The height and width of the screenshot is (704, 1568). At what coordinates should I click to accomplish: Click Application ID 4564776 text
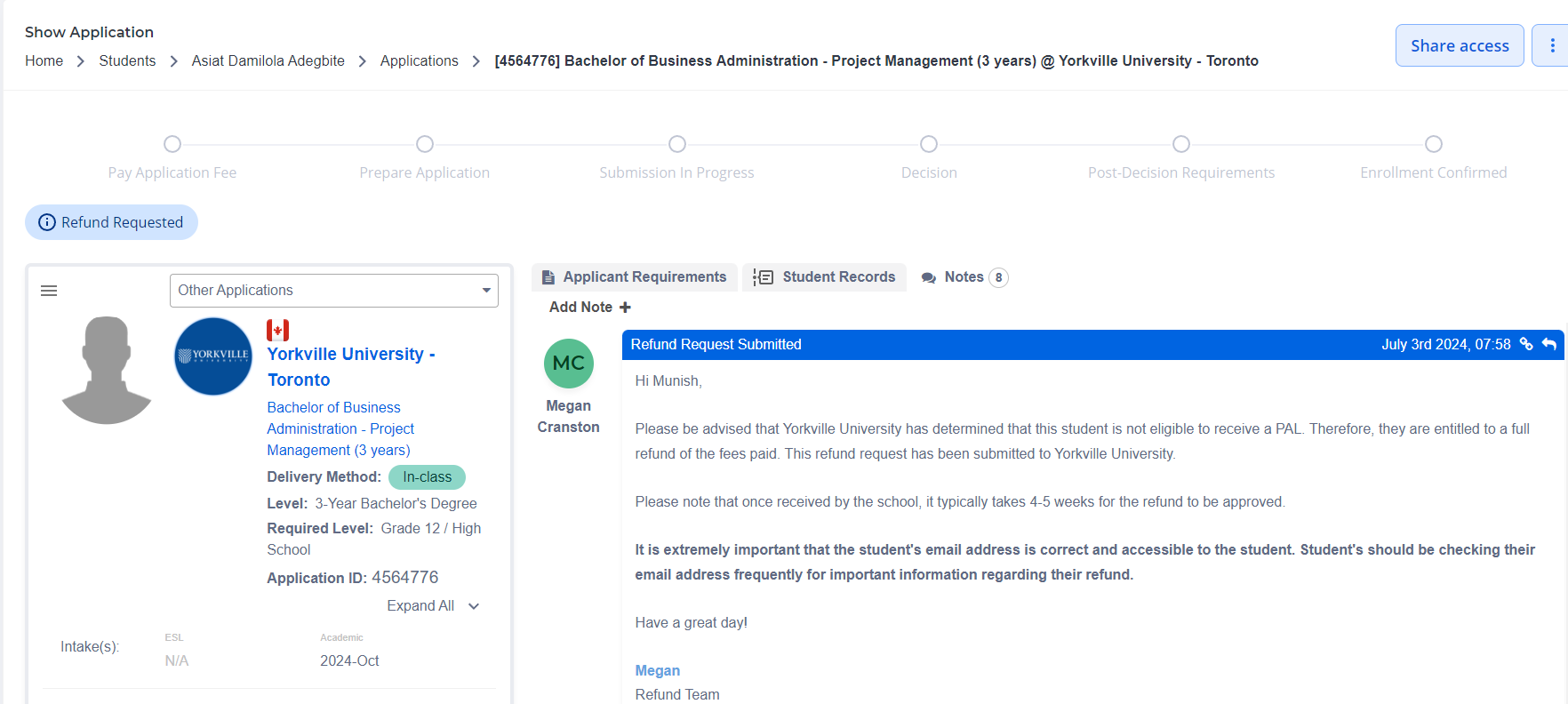click(x=353, y=578)
